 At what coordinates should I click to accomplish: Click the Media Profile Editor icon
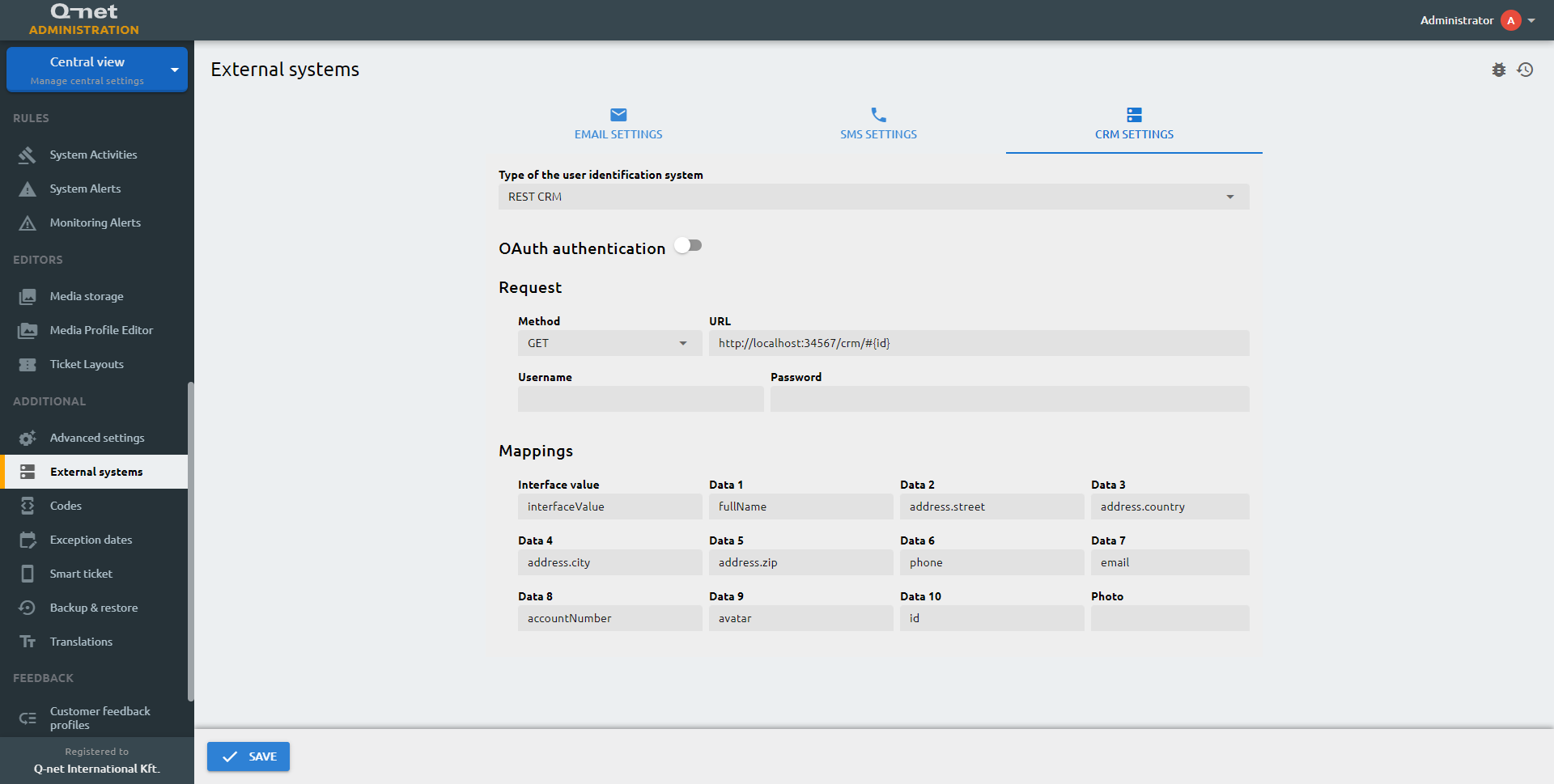(28, 330)
